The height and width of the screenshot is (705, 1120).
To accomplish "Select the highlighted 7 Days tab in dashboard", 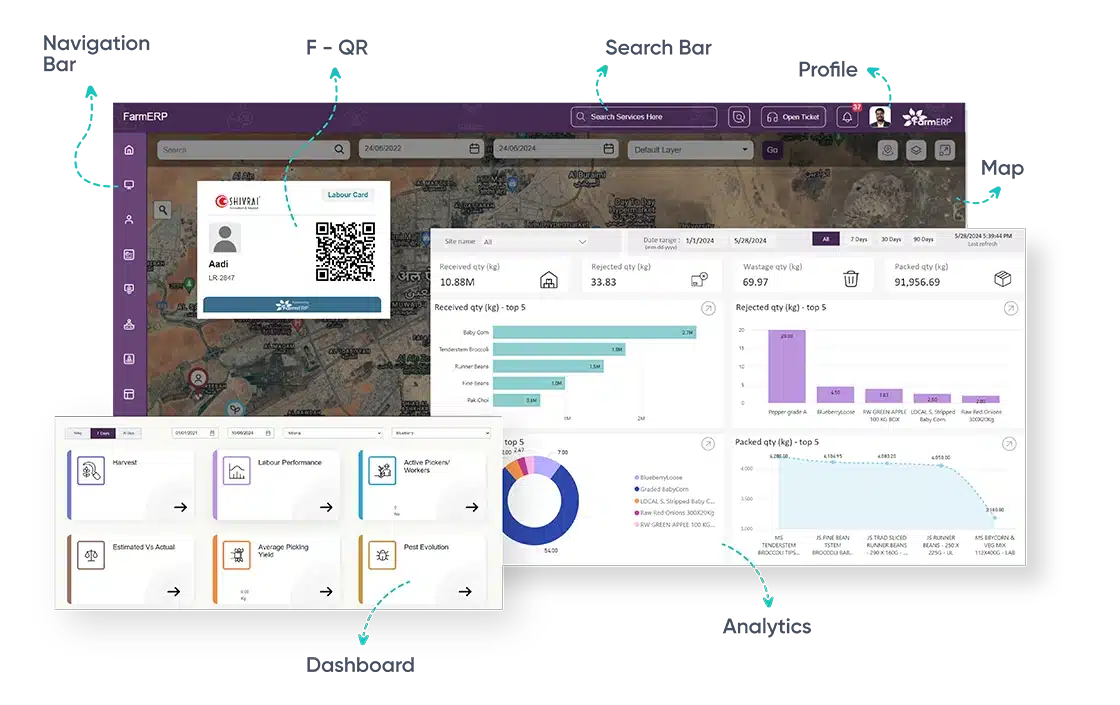I will click(x=104, y=433).
